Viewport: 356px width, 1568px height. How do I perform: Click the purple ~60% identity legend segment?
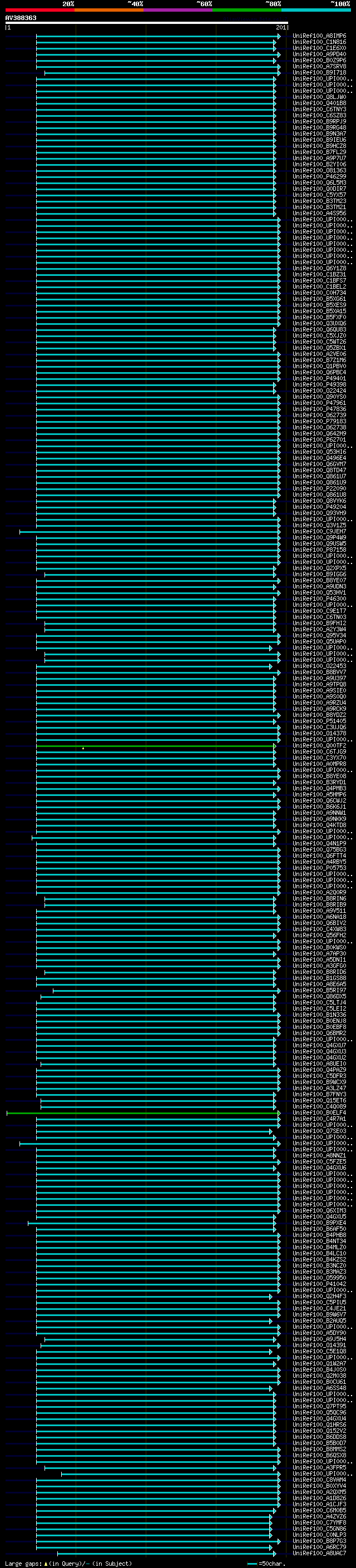(179, 10)
